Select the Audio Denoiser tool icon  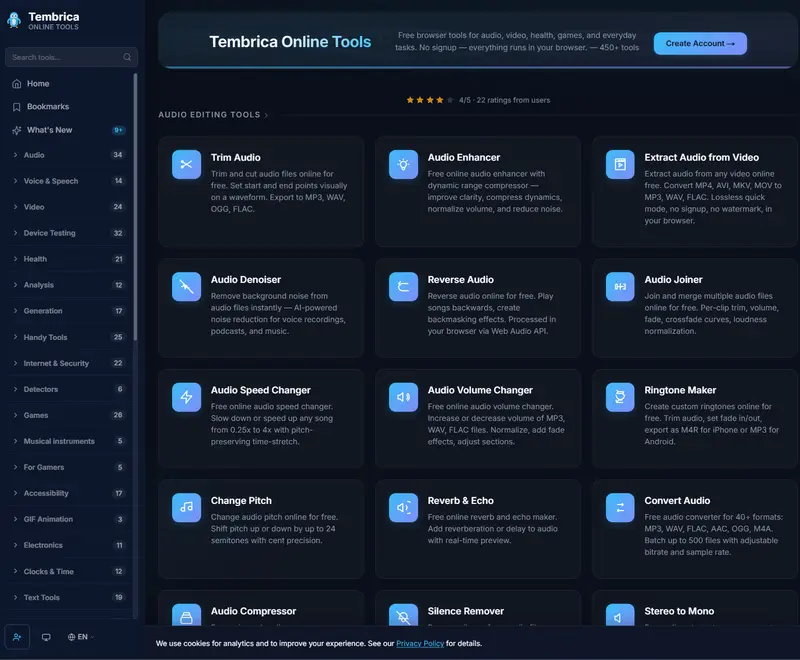pyautogui.click(x=186, y=287)
